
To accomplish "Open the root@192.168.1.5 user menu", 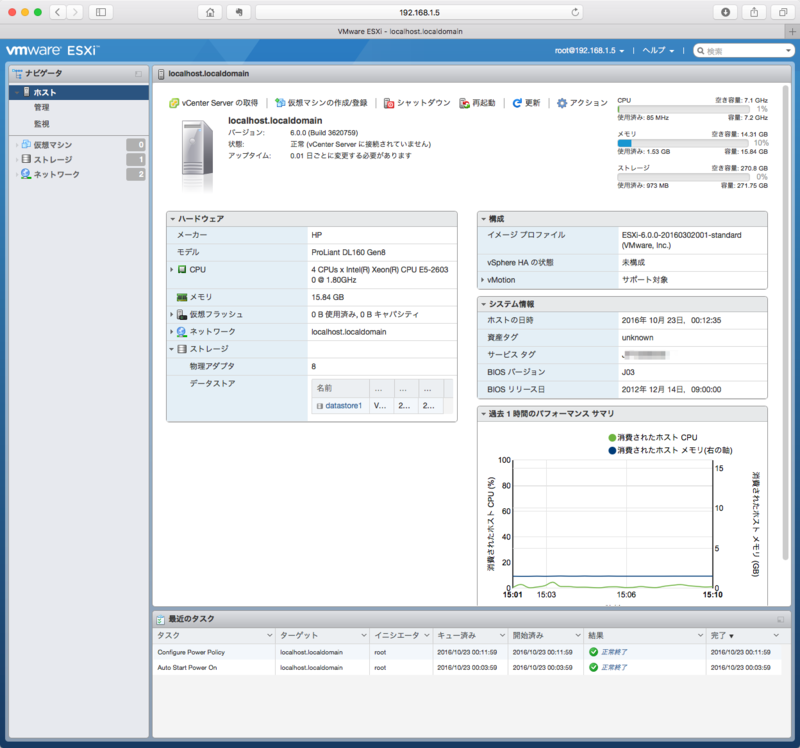I will (589, 51).
